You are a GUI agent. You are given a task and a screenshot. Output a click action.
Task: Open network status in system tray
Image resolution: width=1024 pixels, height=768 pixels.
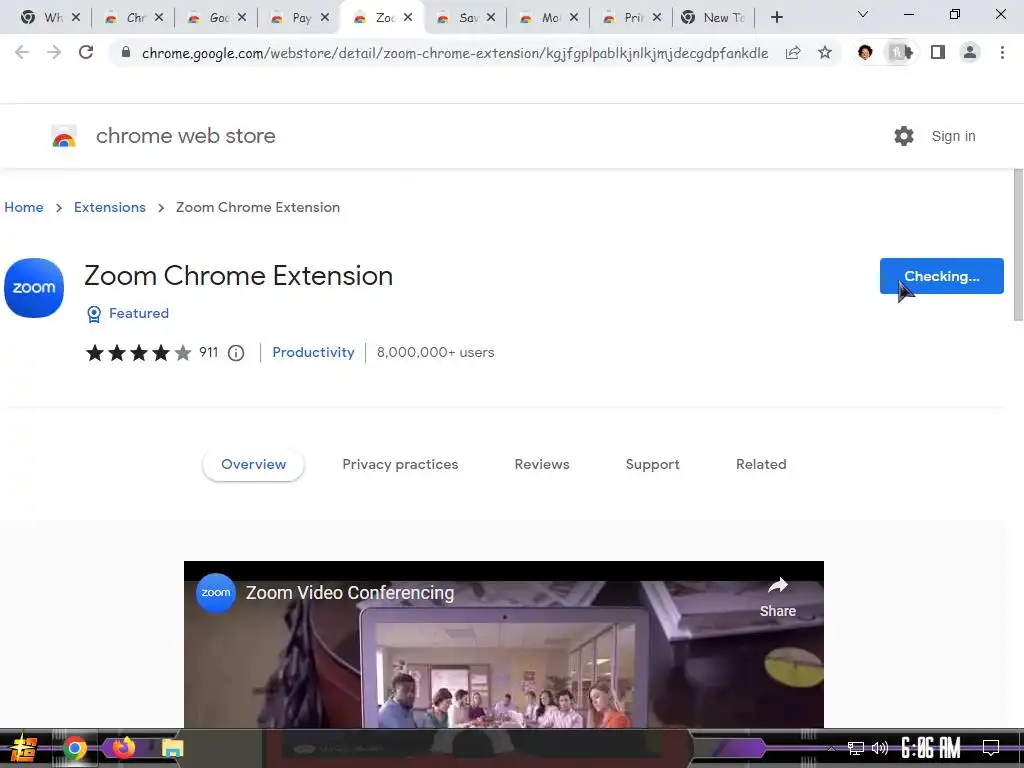(x=856, y=748)
